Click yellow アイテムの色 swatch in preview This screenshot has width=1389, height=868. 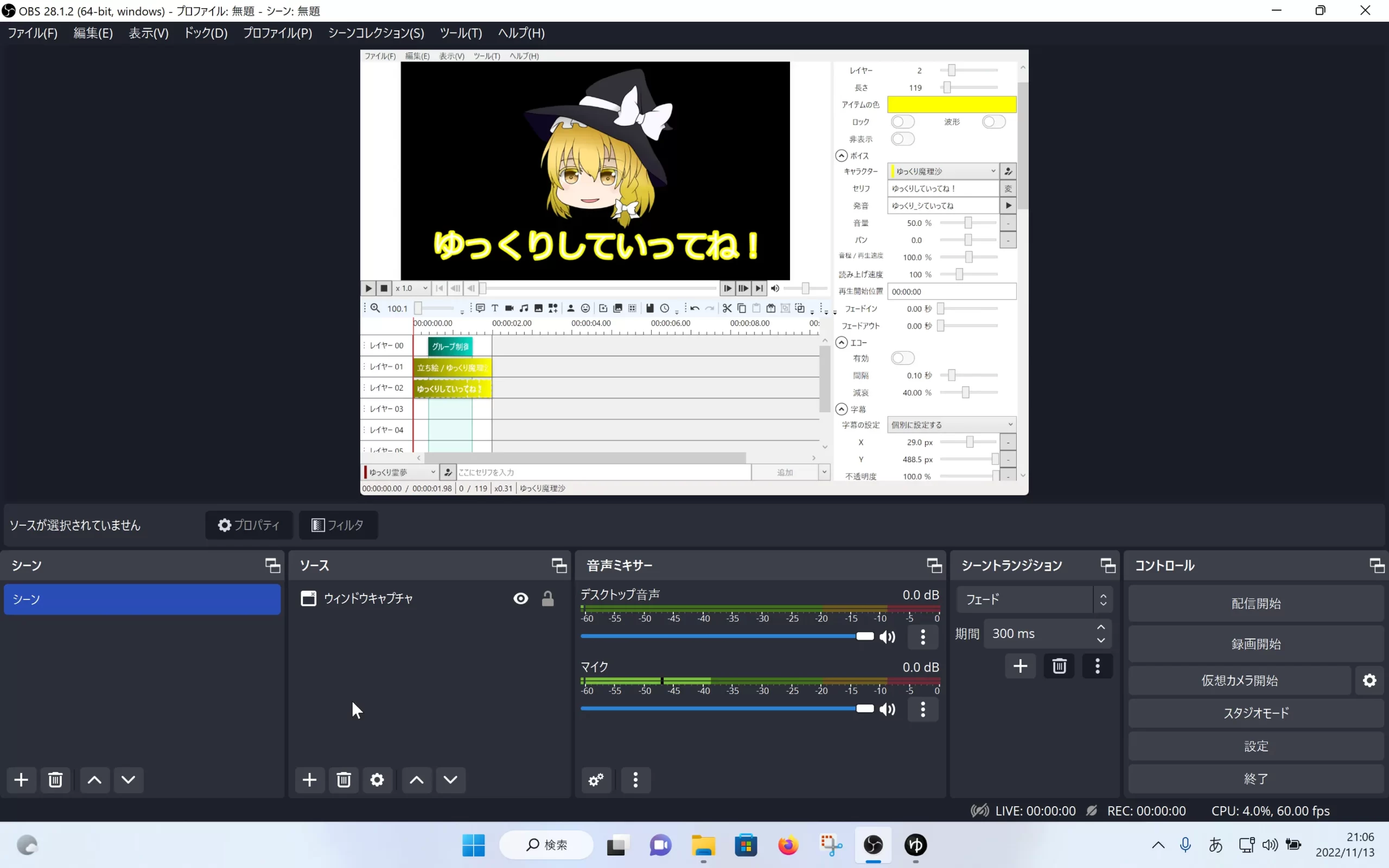952,105
